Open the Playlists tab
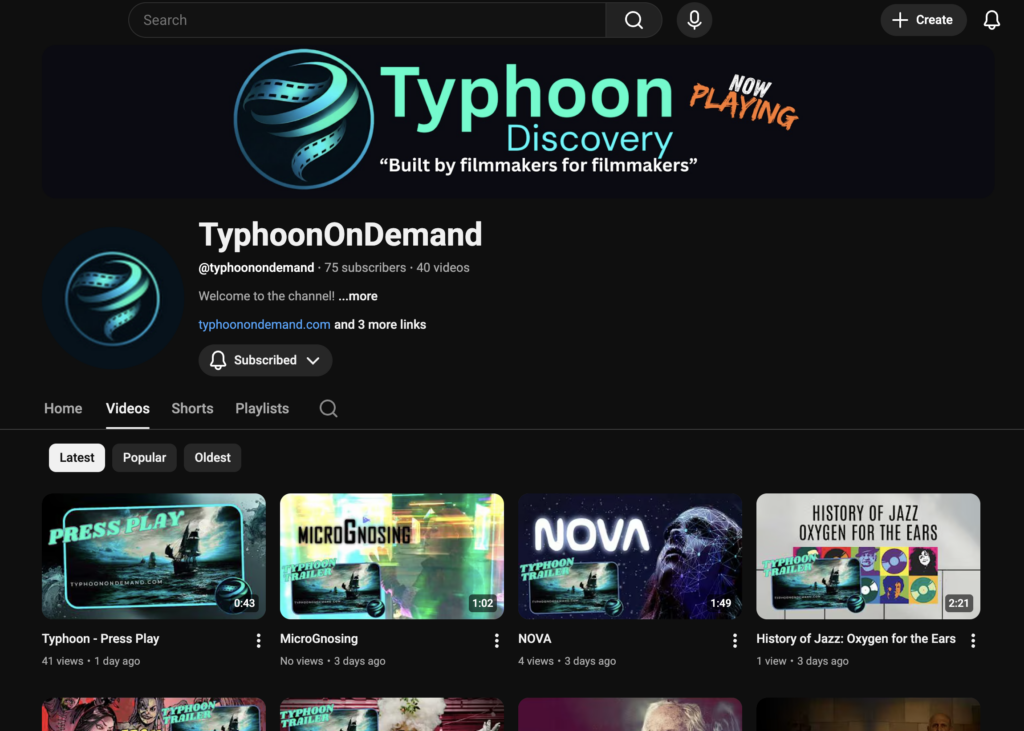The image size is (1024, 731). pos(262,408)
